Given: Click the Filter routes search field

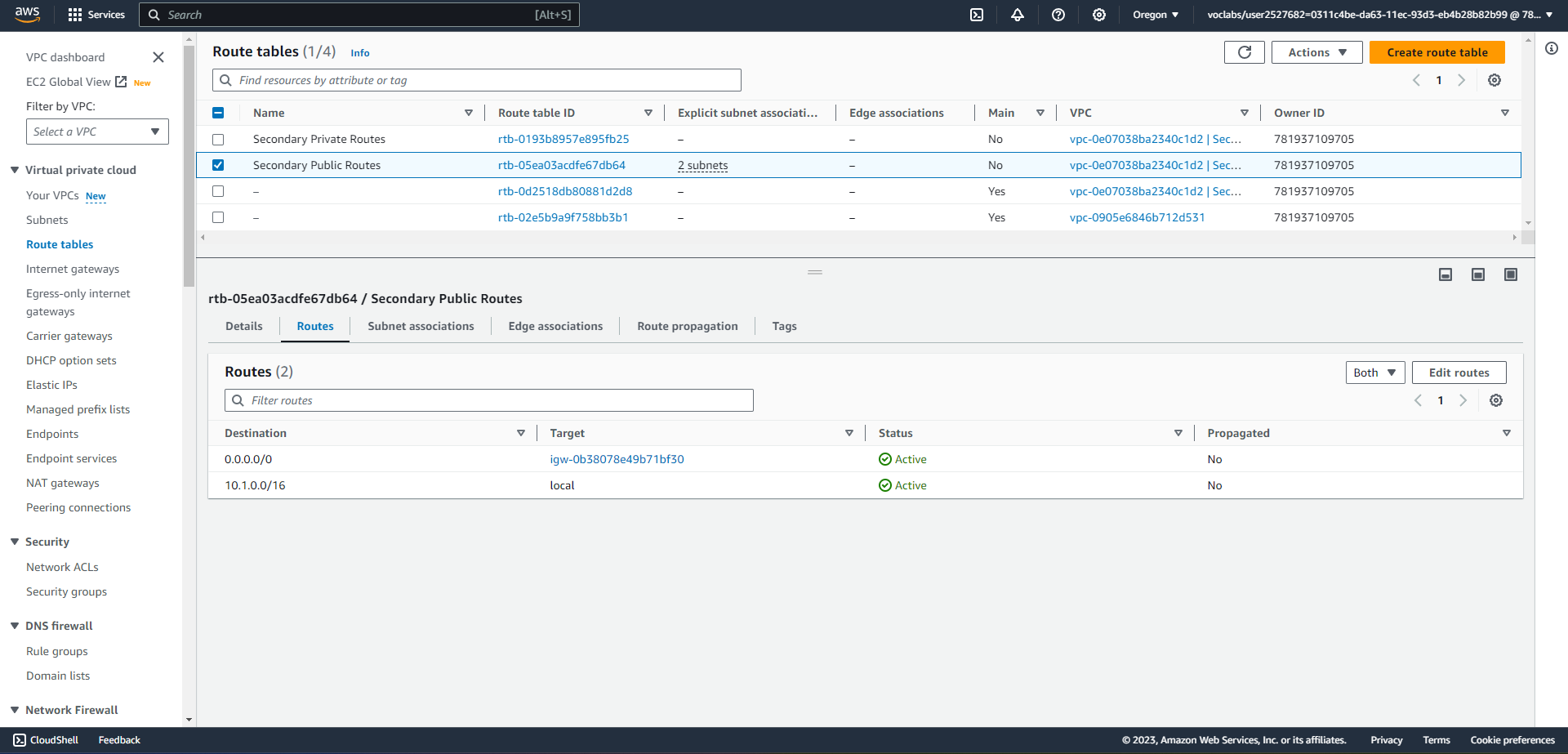Looking at the screenshot, I should point(488,400).
